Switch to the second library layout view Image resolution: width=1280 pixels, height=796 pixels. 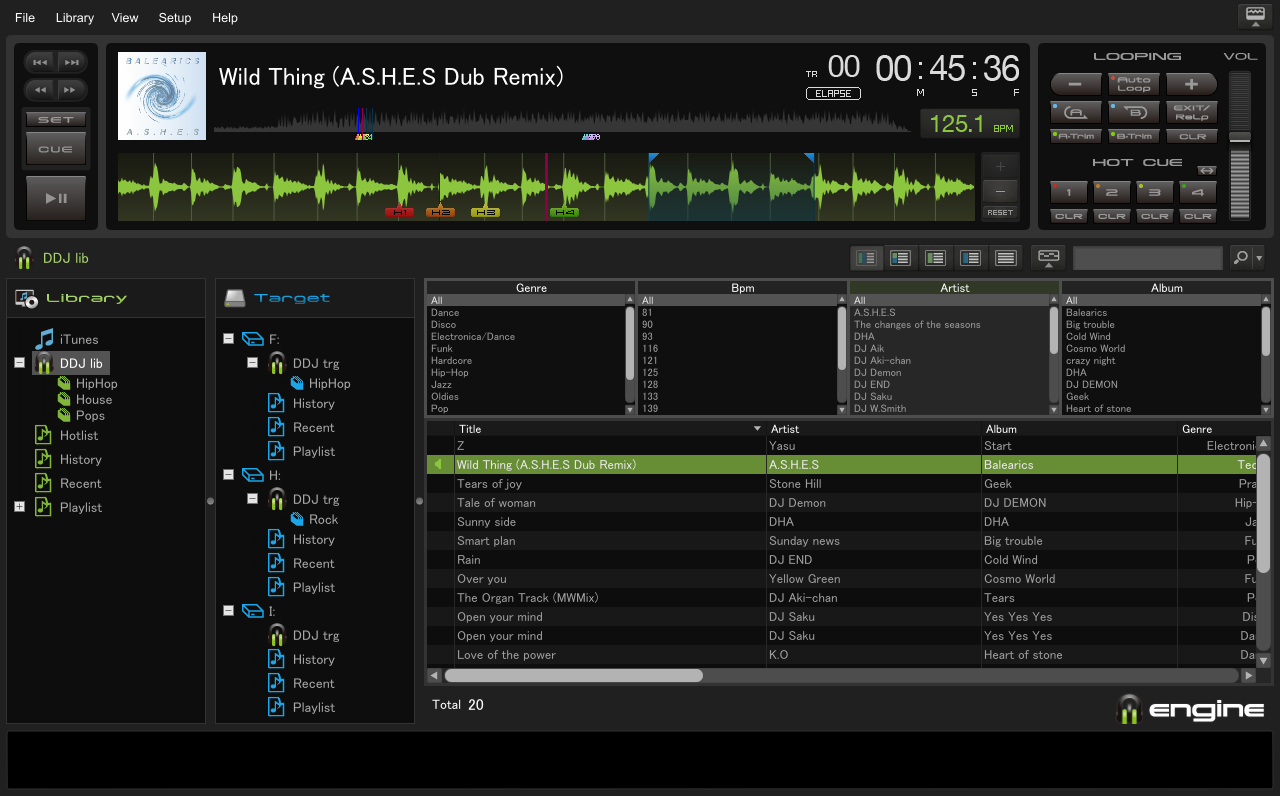click(901, 258)
